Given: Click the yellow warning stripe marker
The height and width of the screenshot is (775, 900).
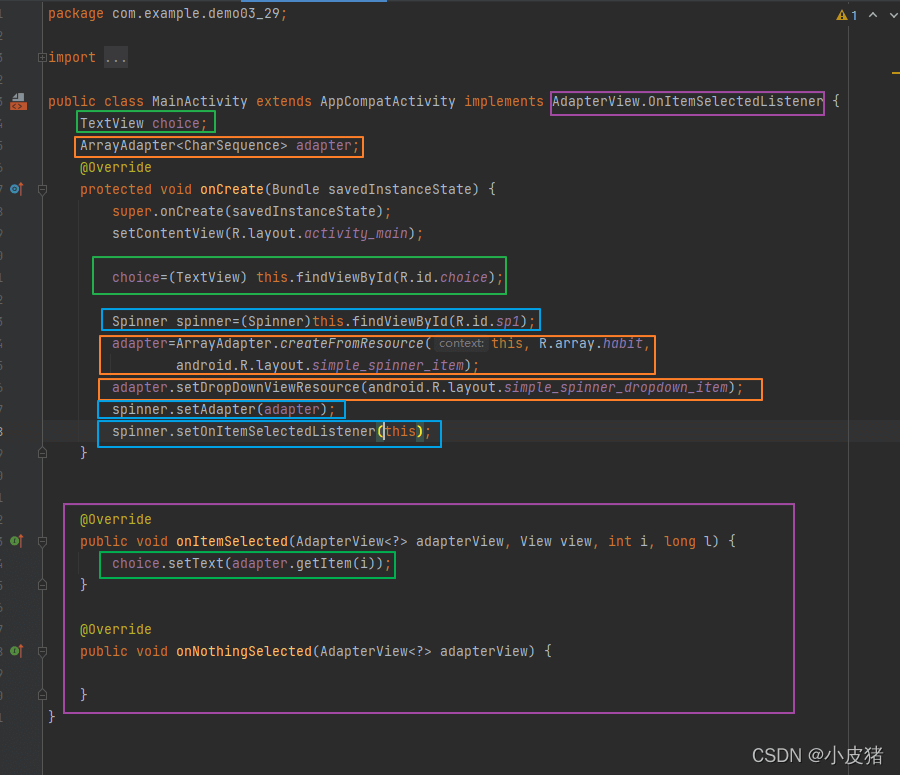Looking at the screenshot, I should click(x=894, y=72).
